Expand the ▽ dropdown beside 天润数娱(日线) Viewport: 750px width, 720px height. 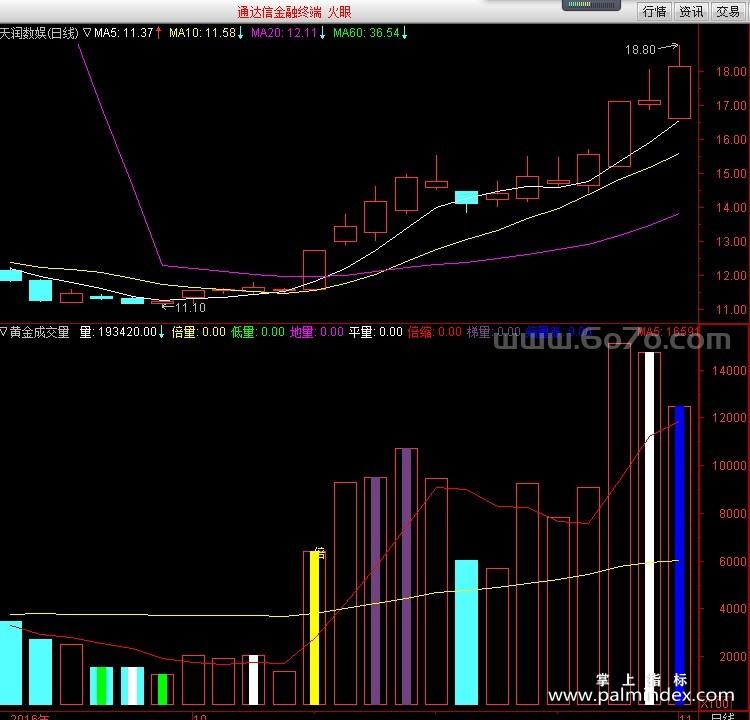(x=87, y=33)
